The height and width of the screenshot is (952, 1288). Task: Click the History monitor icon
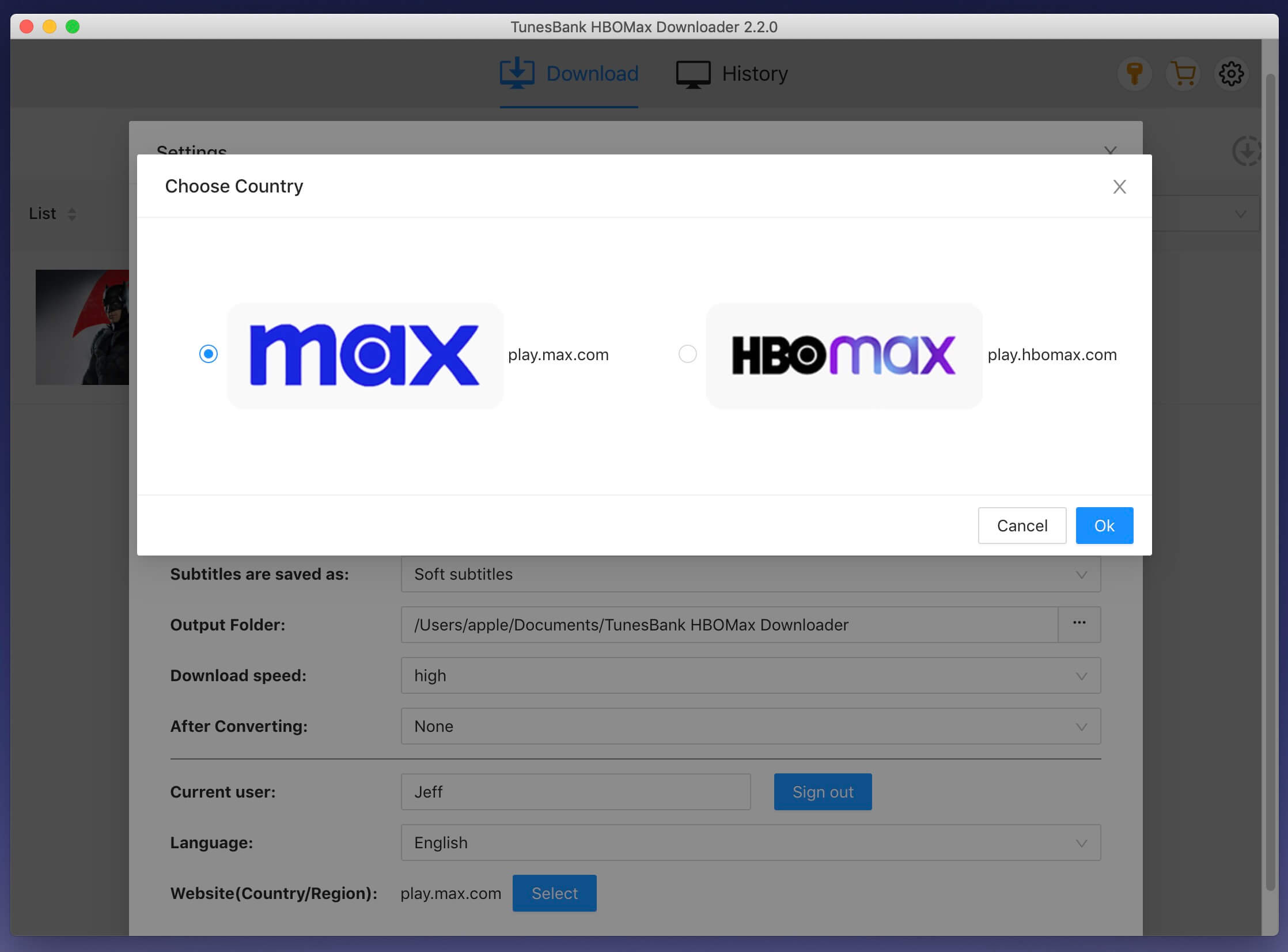(693, 74)
